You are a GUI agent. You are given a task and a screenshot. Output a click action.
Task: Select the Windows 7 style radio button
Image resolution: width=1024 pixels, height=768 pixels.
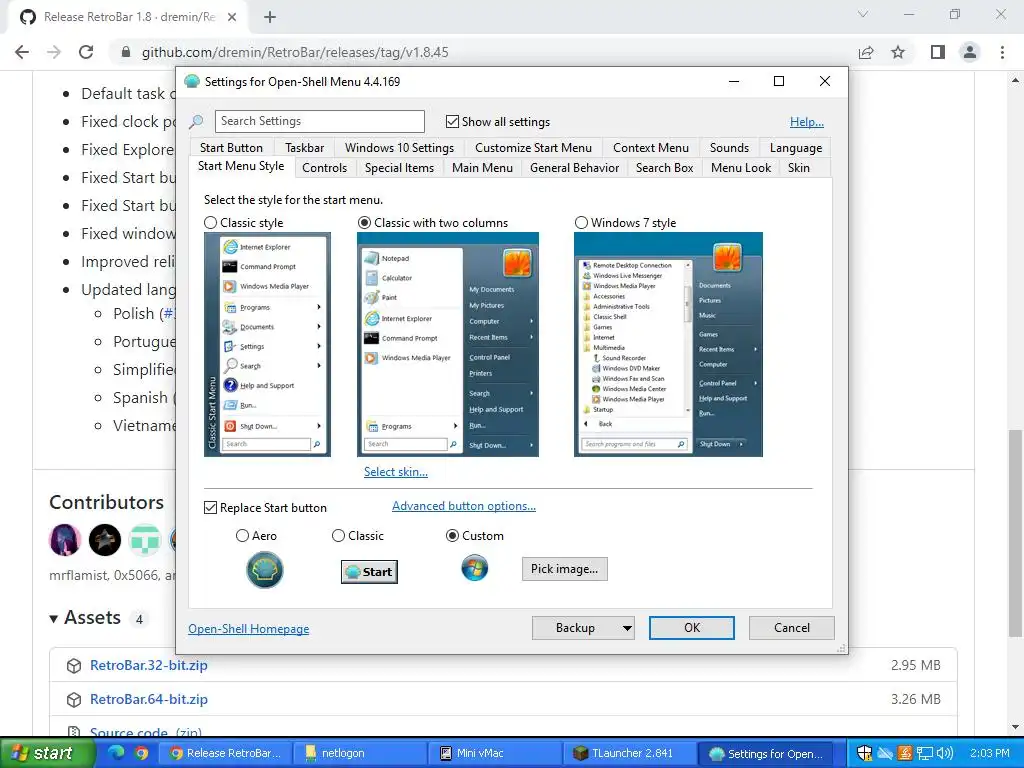(x=581, y=223)
